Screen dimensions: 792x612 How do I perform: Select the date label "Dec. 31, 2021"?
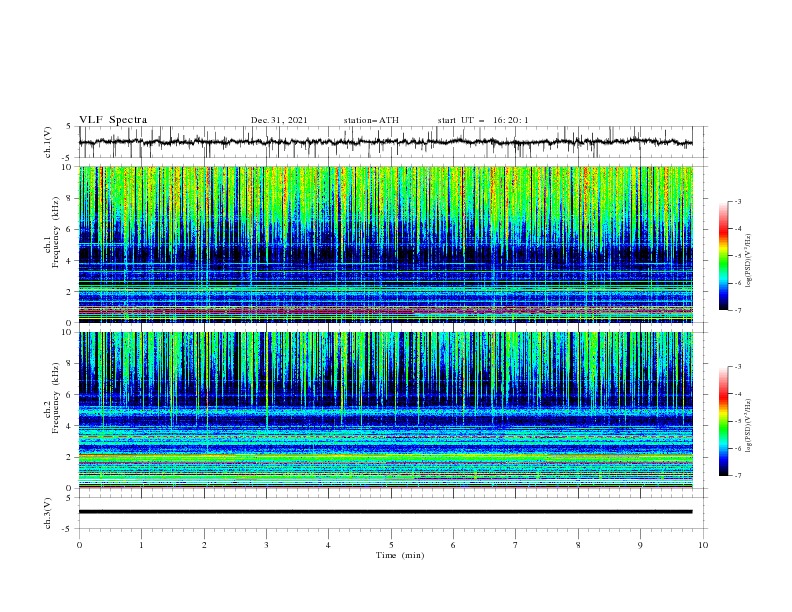coord(279,120)
